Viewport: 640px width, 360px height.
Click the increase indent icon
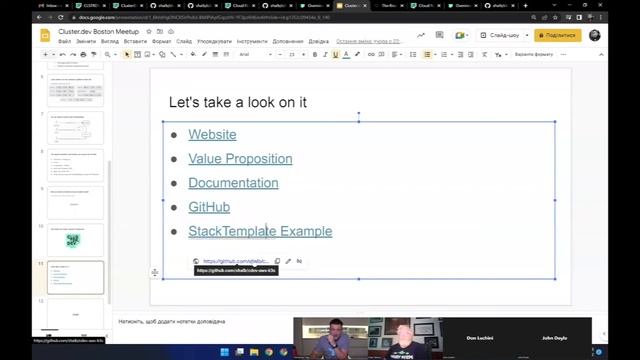point(471,54)
